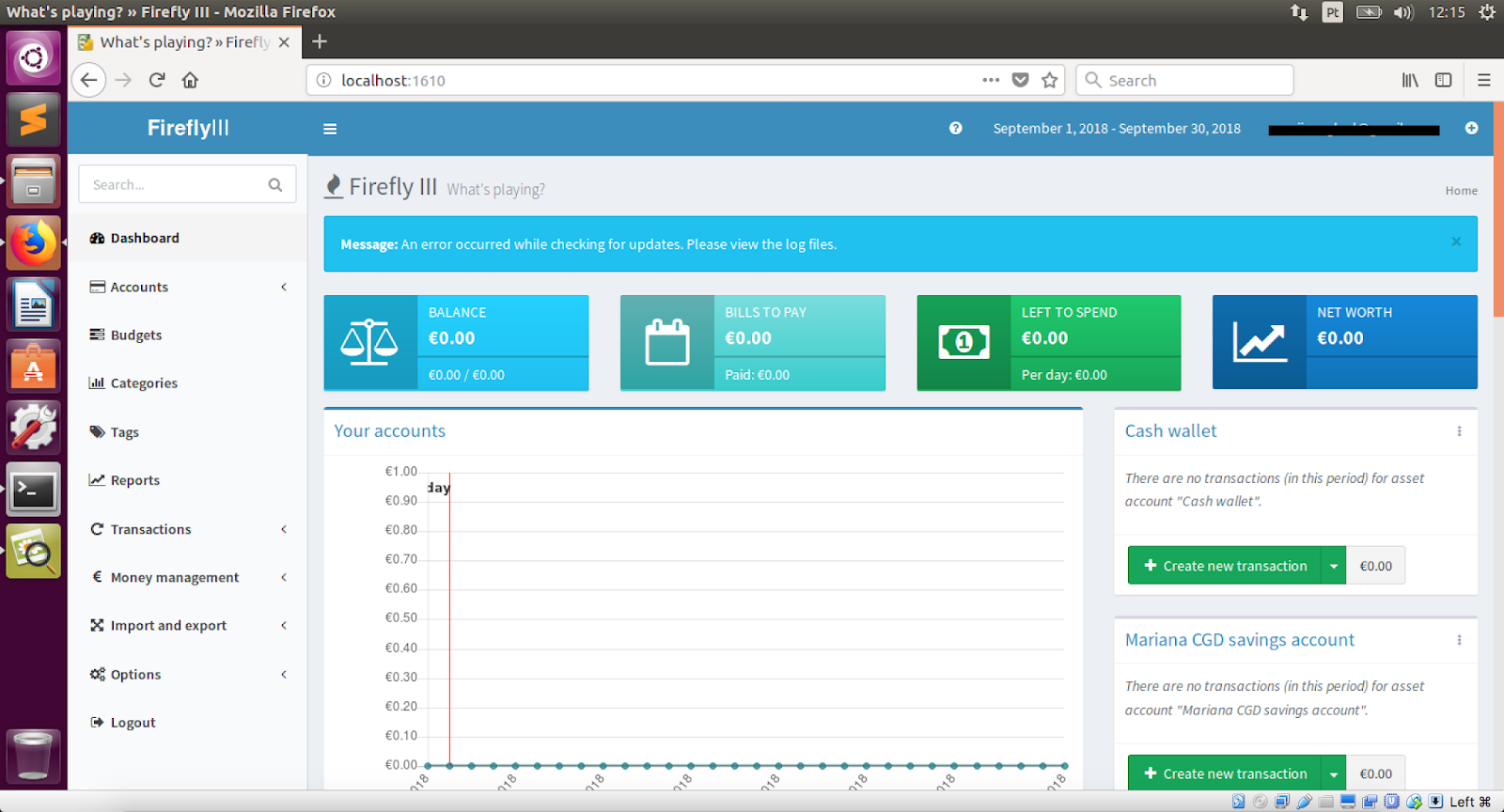Expand the Transactions sidebar menu

click(x=187, y=529)
